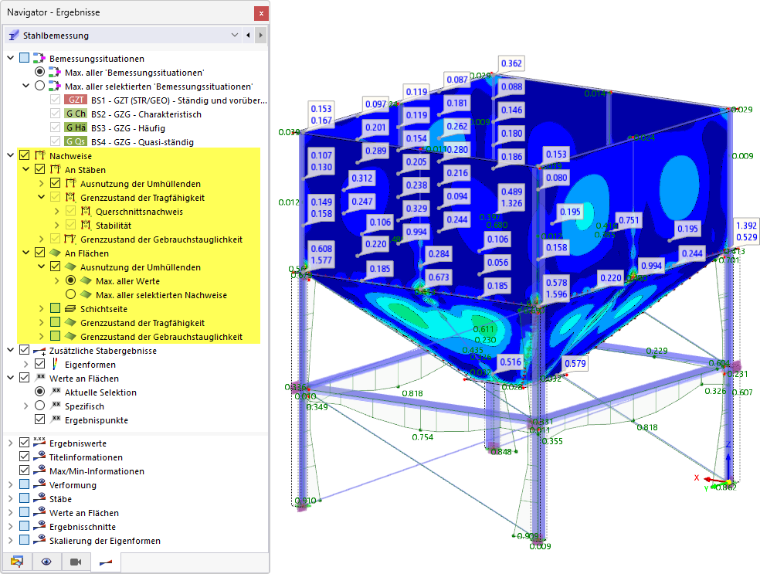Image resolution: width=760 pixels, height=574 pixels.
Task: Click the GZT badge for BS1
Action: 76,100
